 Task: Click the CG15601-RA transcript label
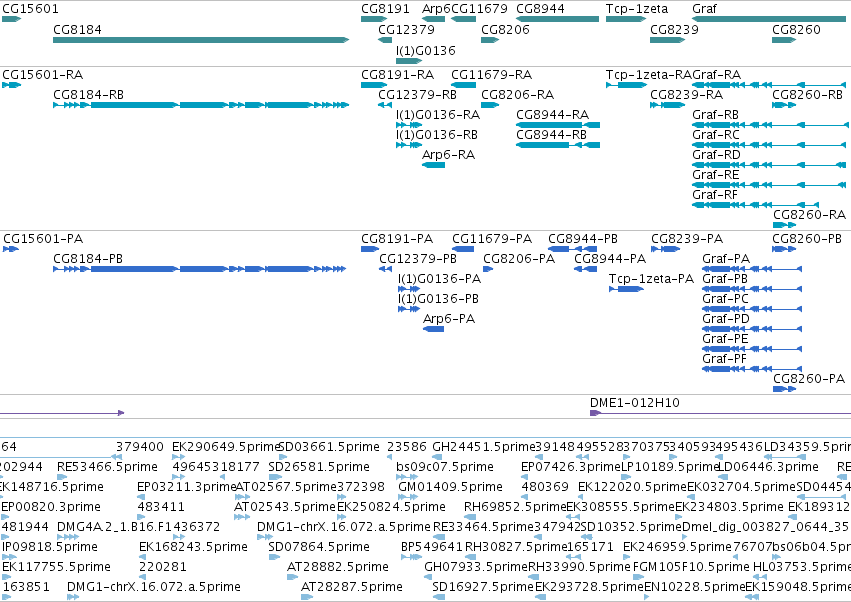pos(42,74)
